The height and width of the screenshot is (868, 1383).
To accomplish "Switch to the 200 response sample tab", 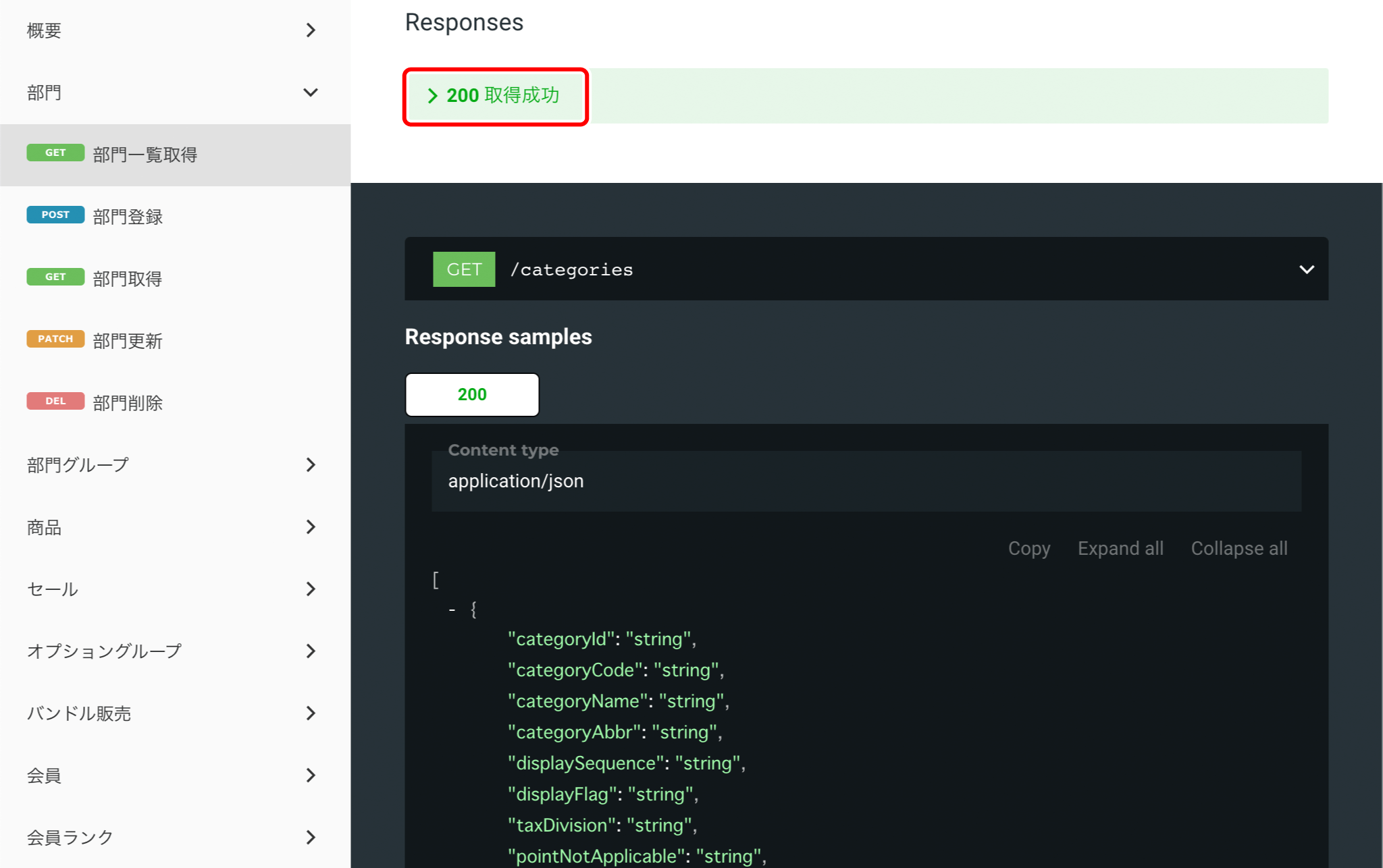I will (471, 394).
